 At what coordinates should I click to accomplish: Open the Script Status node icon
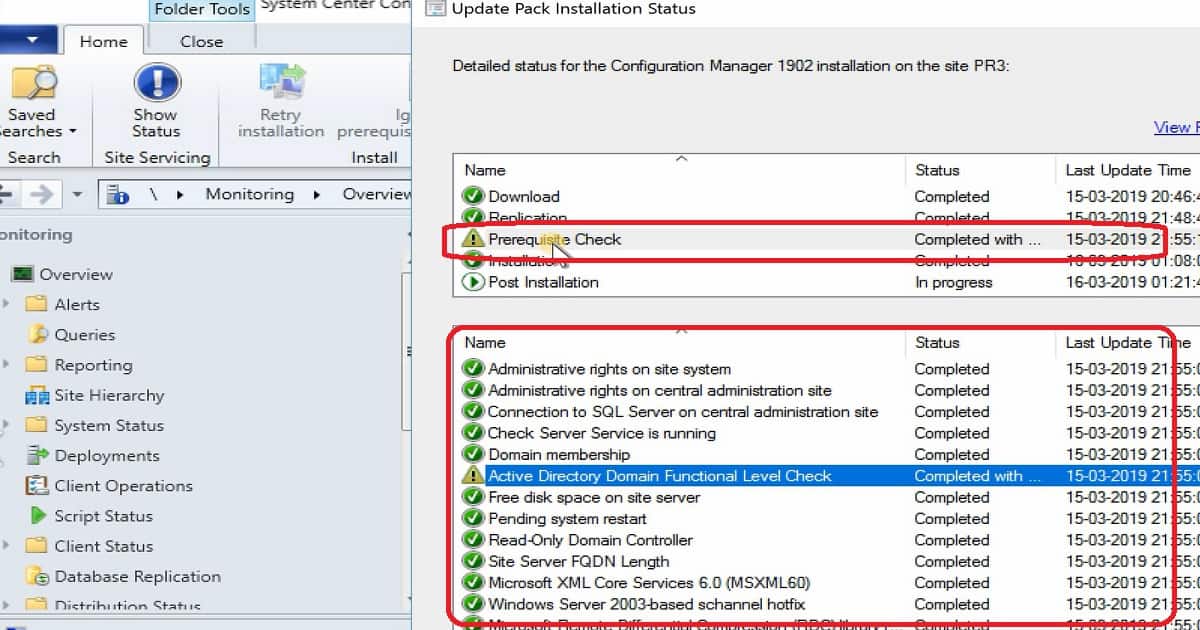tap(38, 516)
